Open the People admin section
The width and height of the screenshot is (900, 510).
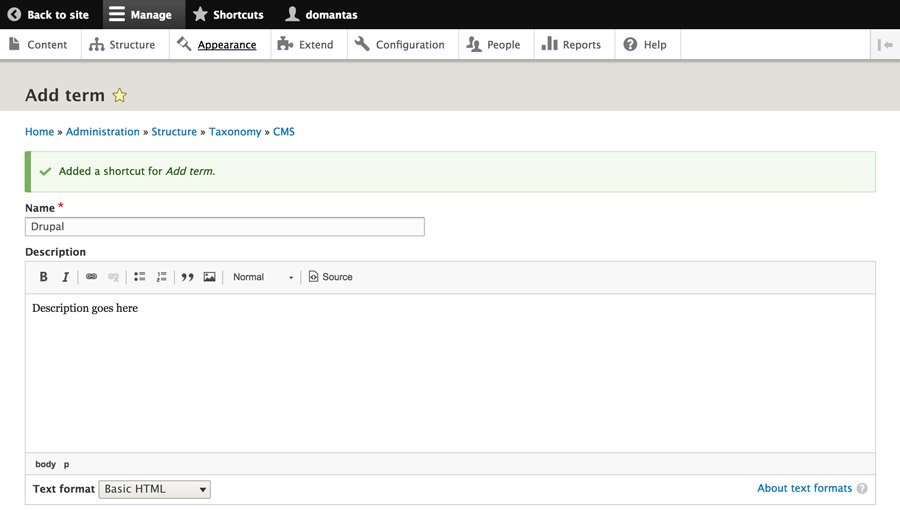[494, 45]
